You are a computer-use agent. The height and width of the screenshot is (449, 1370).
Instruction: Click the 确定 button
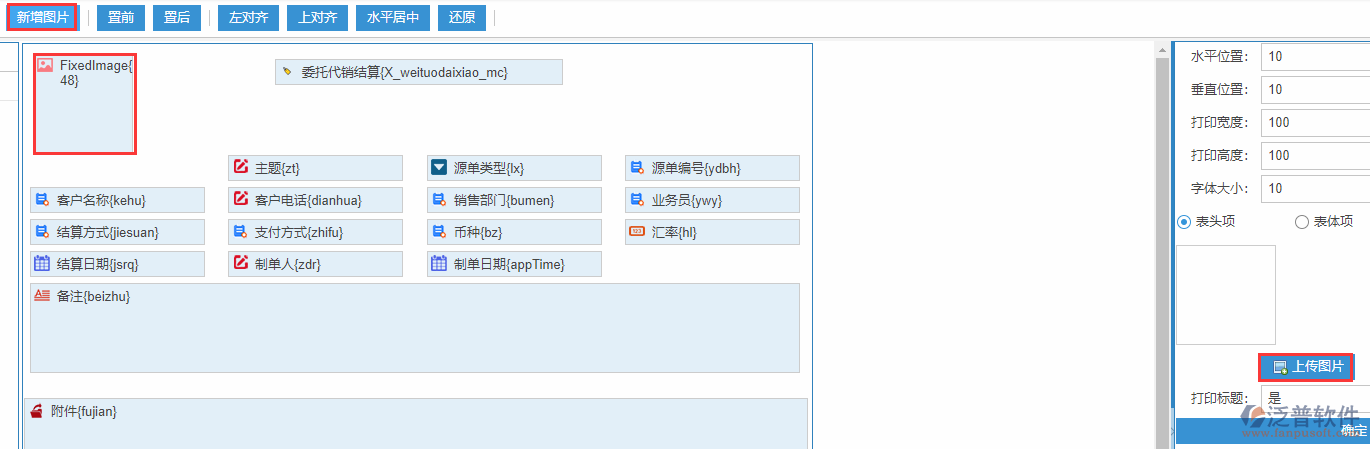point(1354,430)
